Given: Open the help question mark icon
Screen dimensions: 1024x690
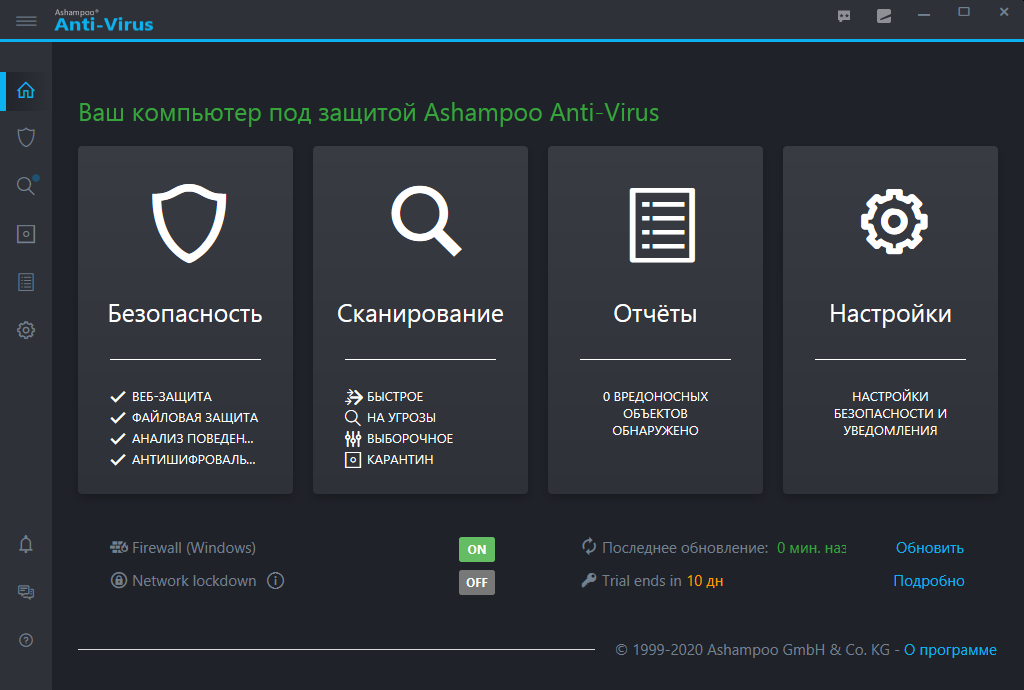Looking at the screenshot, I should [x=26, y=640].
